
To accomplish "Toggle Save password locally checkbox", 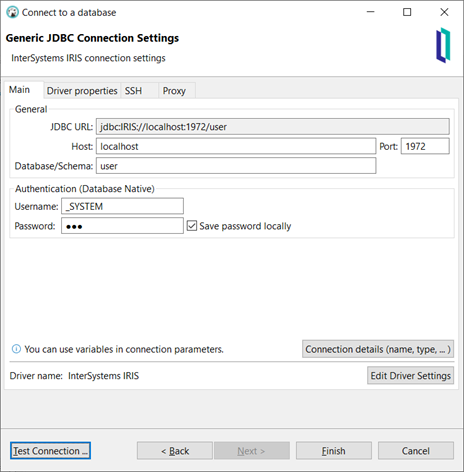I will pos(192,226).
